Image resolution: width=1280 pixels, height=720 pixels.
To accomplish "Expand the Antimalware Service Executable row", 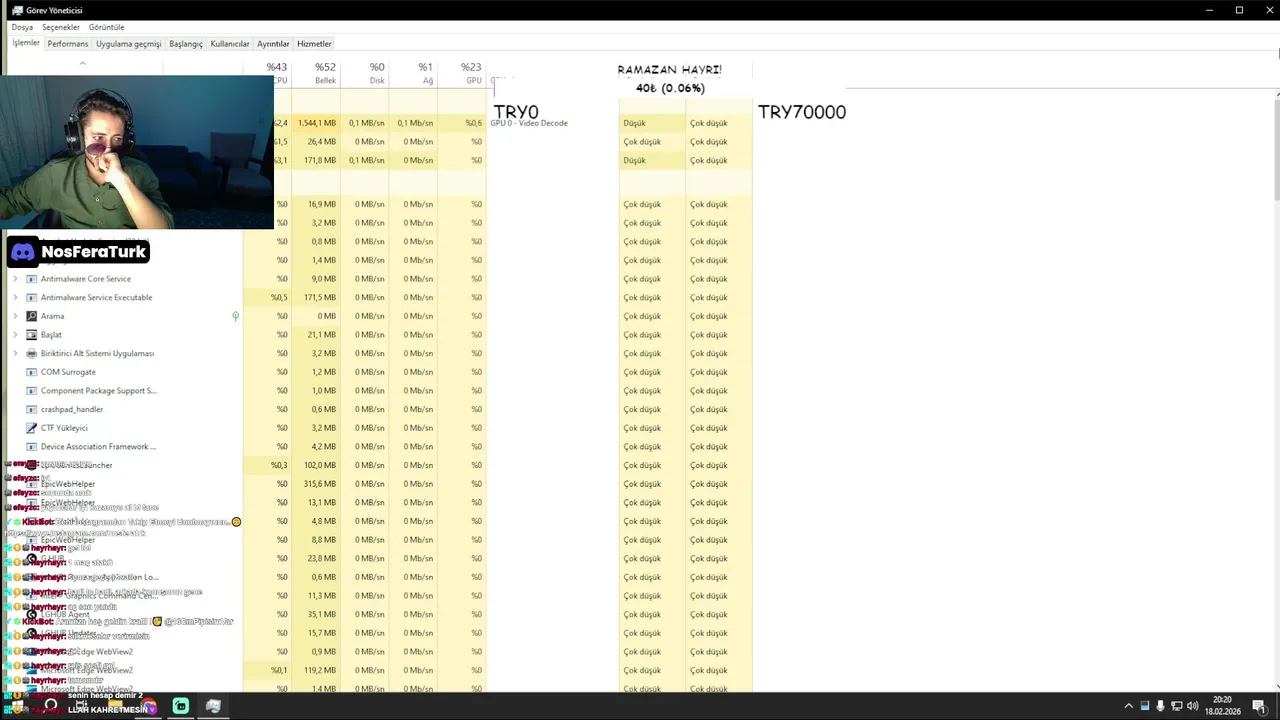I will (x=15, y=298).
